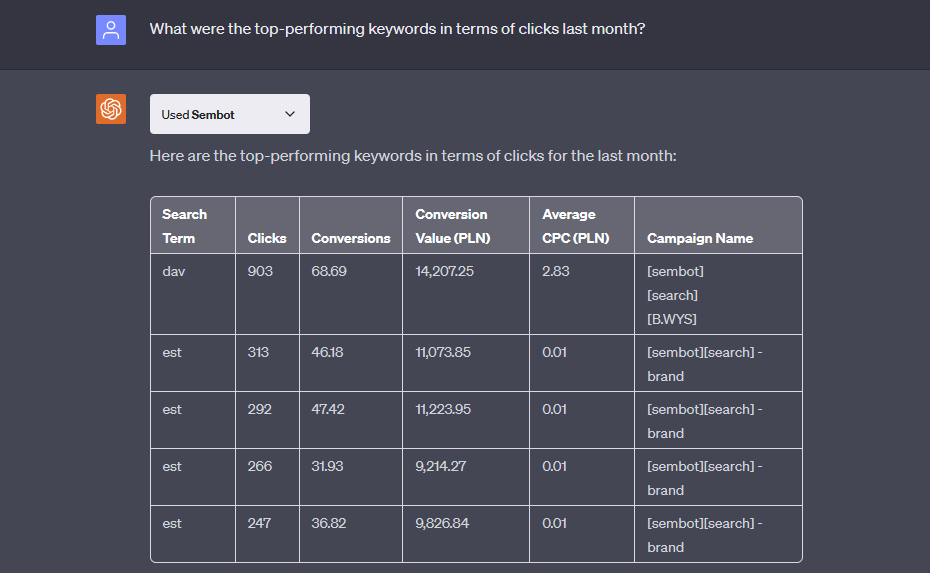Click the Conversions column header
Viewport: 930px width, 573px height.
tap(351, 238)
